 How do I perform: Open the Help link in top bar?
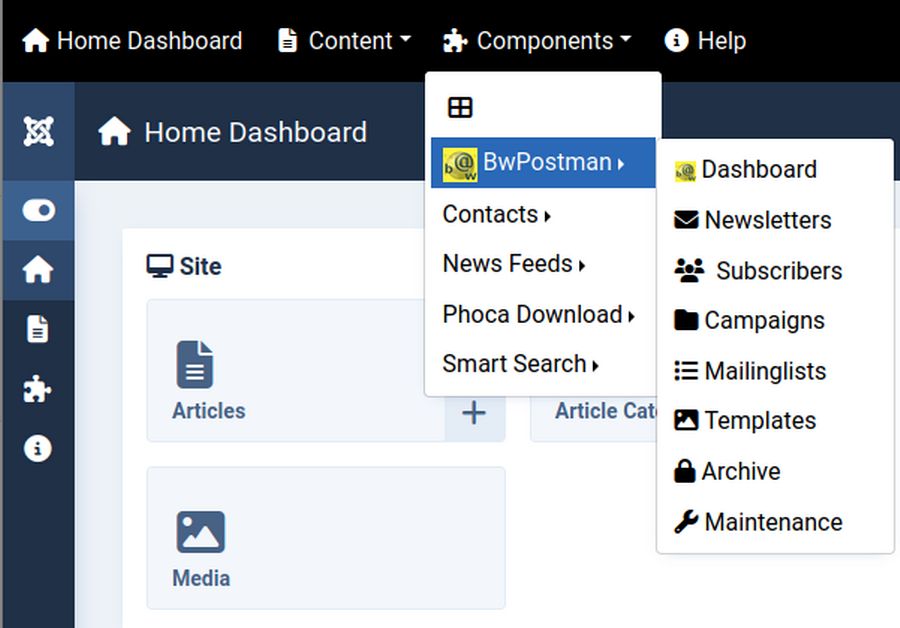[x=705, y=41]
